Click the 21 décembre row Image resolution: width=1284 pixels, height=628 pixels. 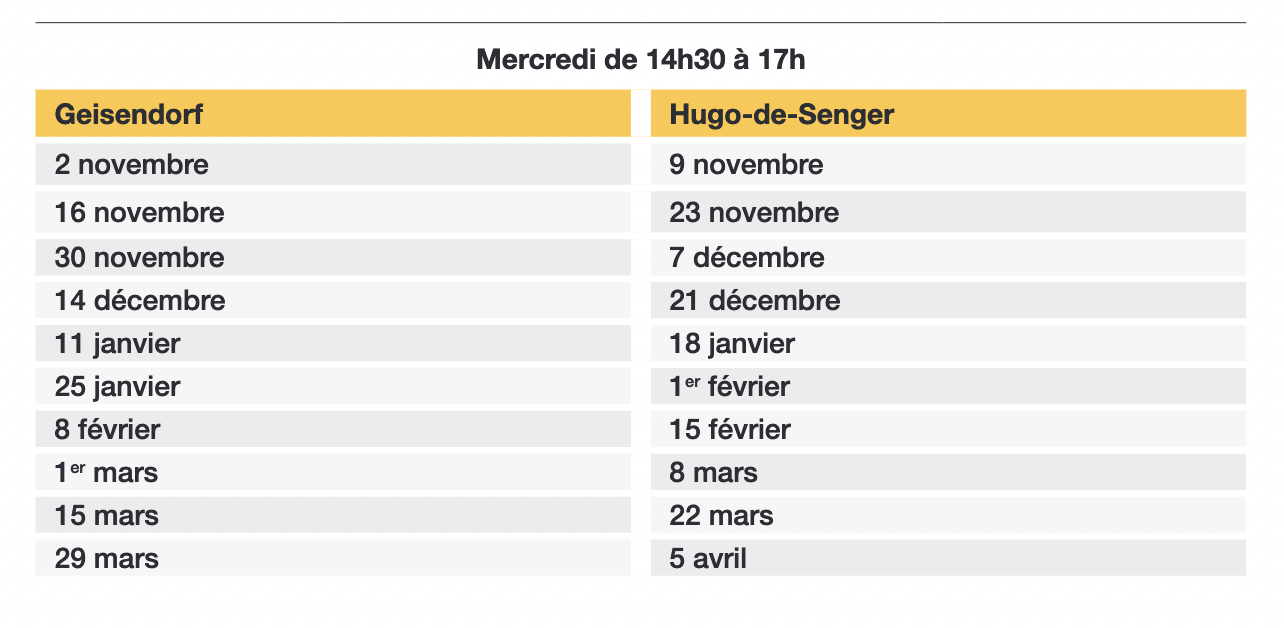[x=948, y=300]
